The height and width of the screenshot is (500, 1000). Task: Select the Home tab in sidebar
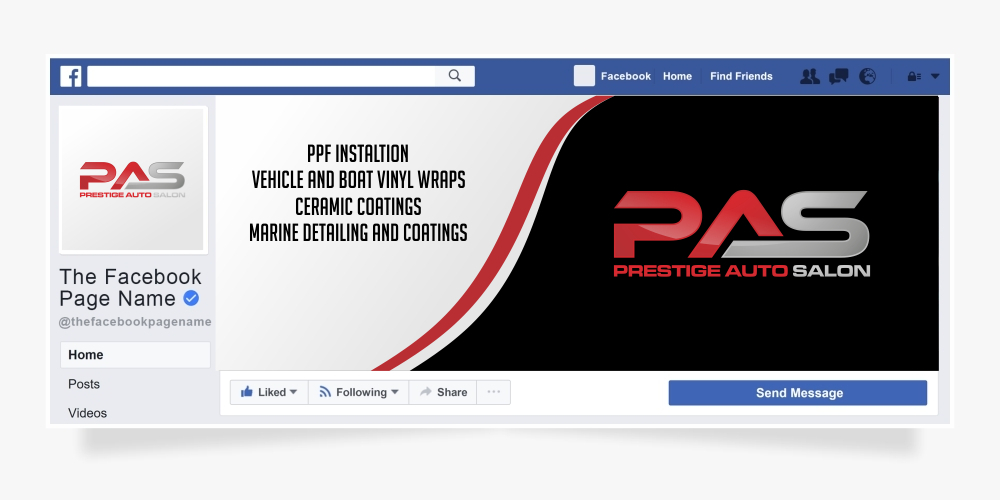[135, 355]
